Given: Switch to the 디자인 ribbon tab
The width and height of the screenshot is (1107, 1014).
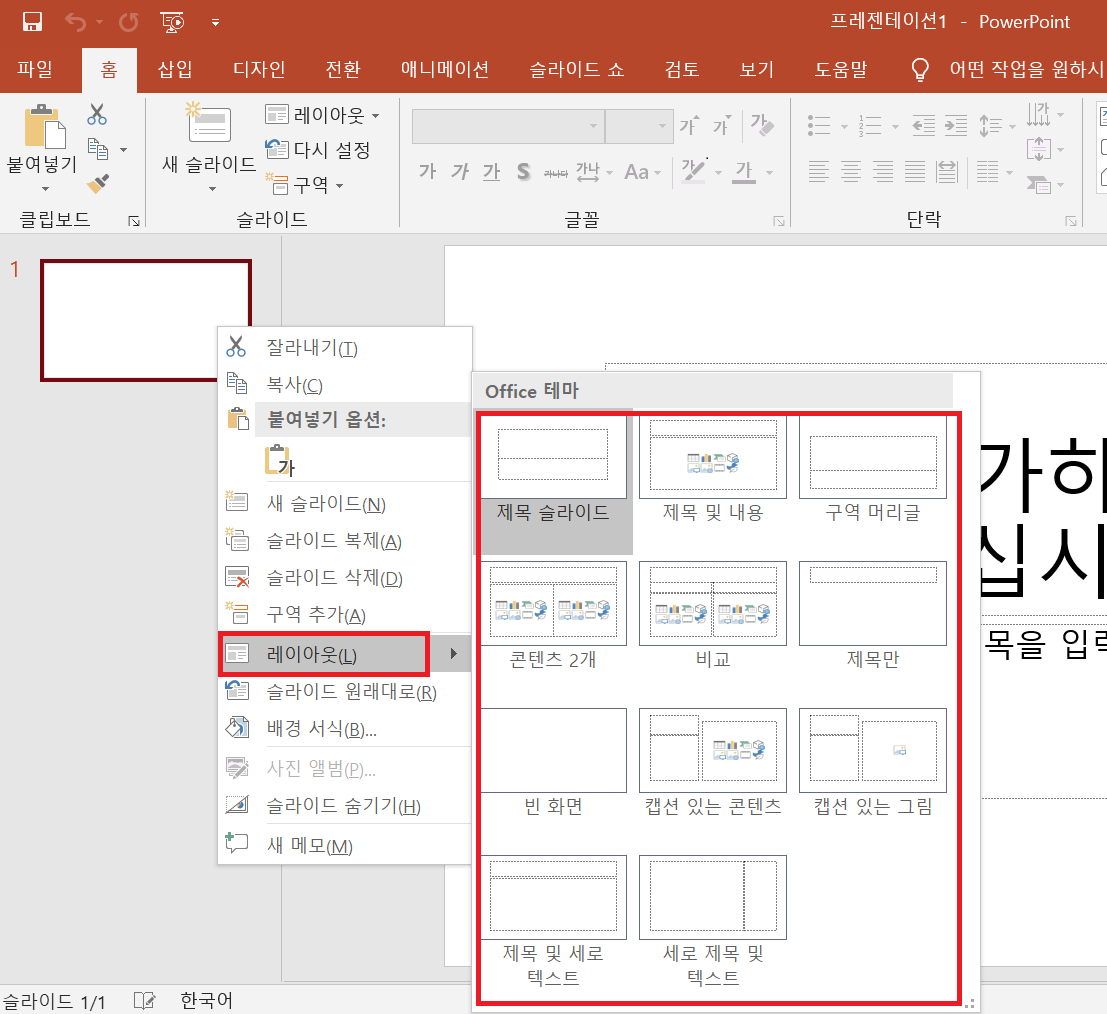Looking at the screenshot, I should click(259, 69).
